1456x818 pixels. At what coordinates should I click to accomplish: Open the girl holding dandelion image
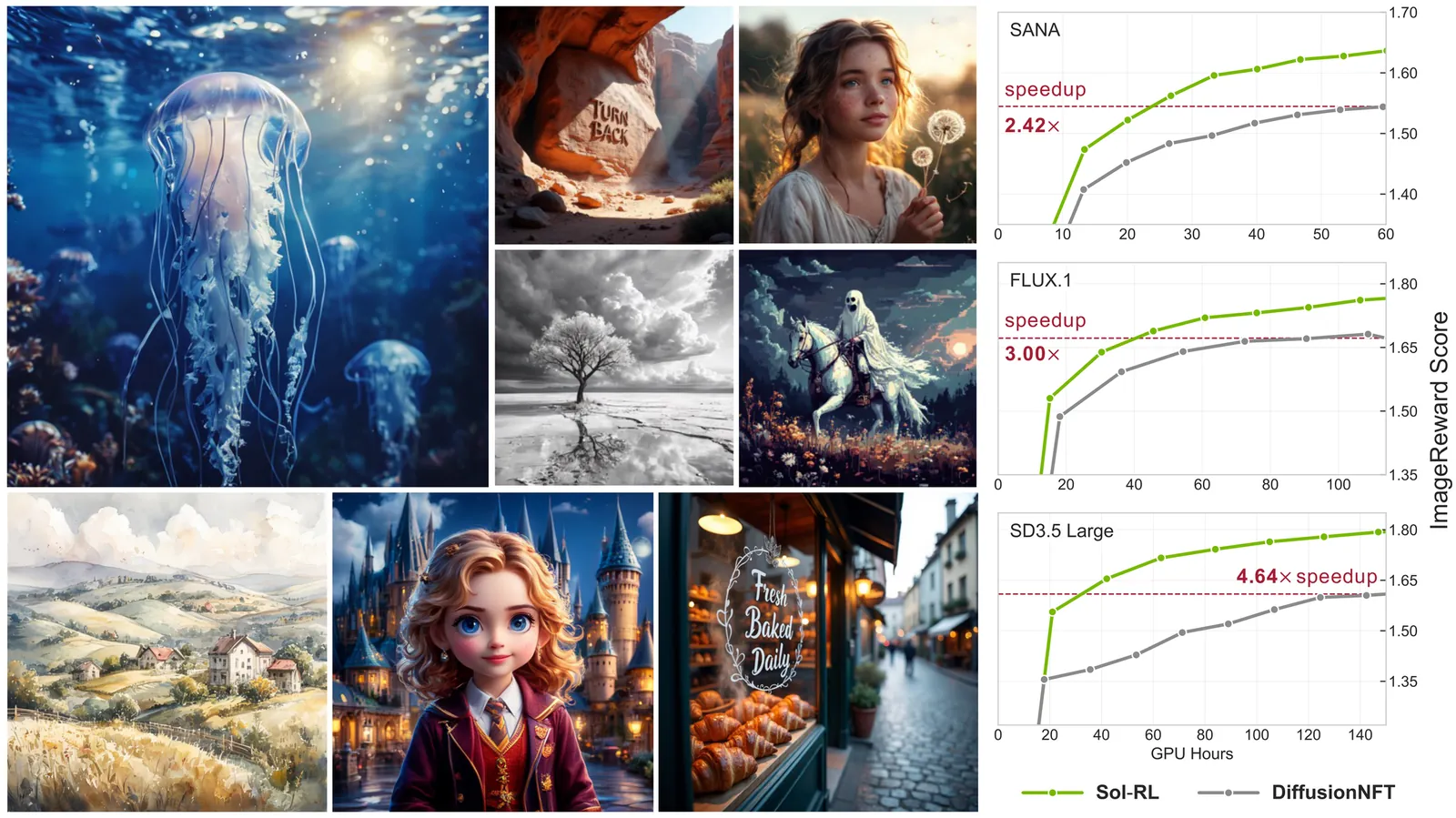pos(857,125)
